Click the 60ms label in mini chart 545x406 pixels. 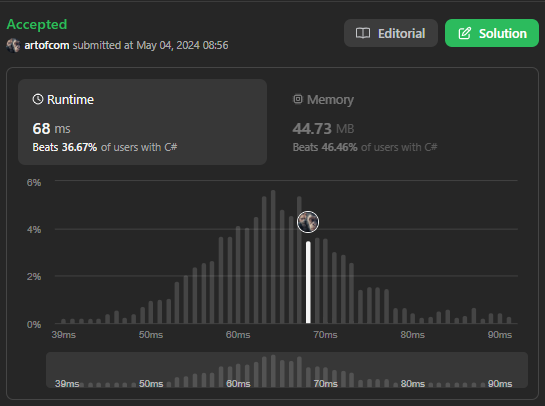(x=238, y=384)
